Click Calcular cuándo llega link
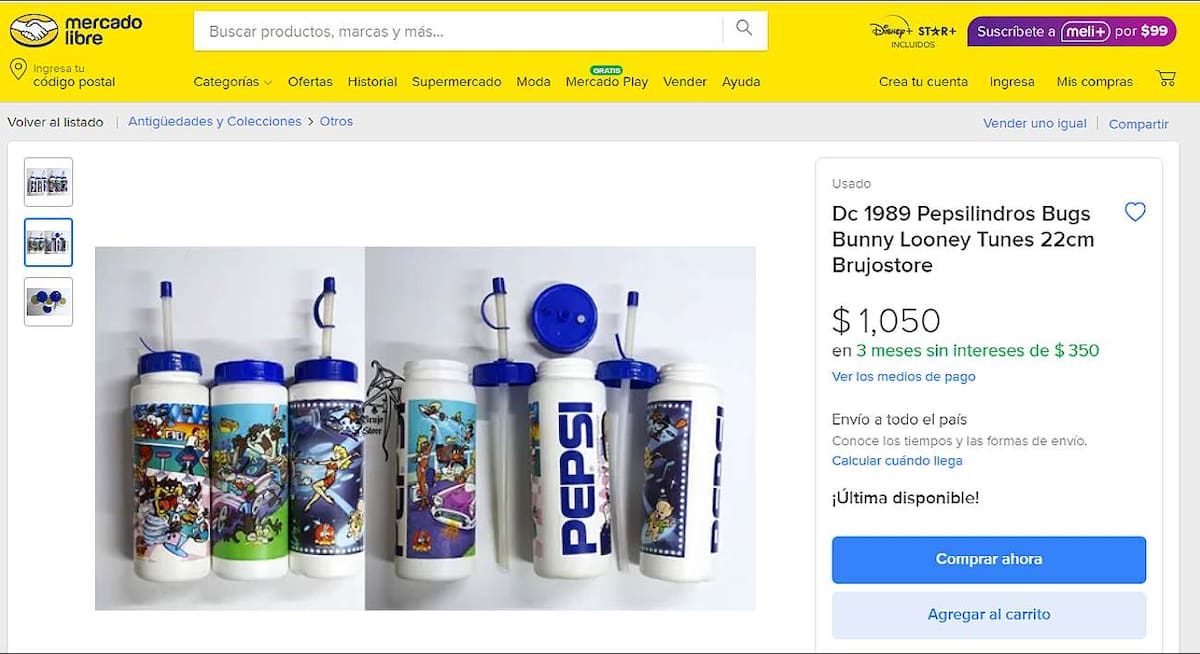Image resolution: width=1200 pixels, height=654 pixels. pos(897,461)
